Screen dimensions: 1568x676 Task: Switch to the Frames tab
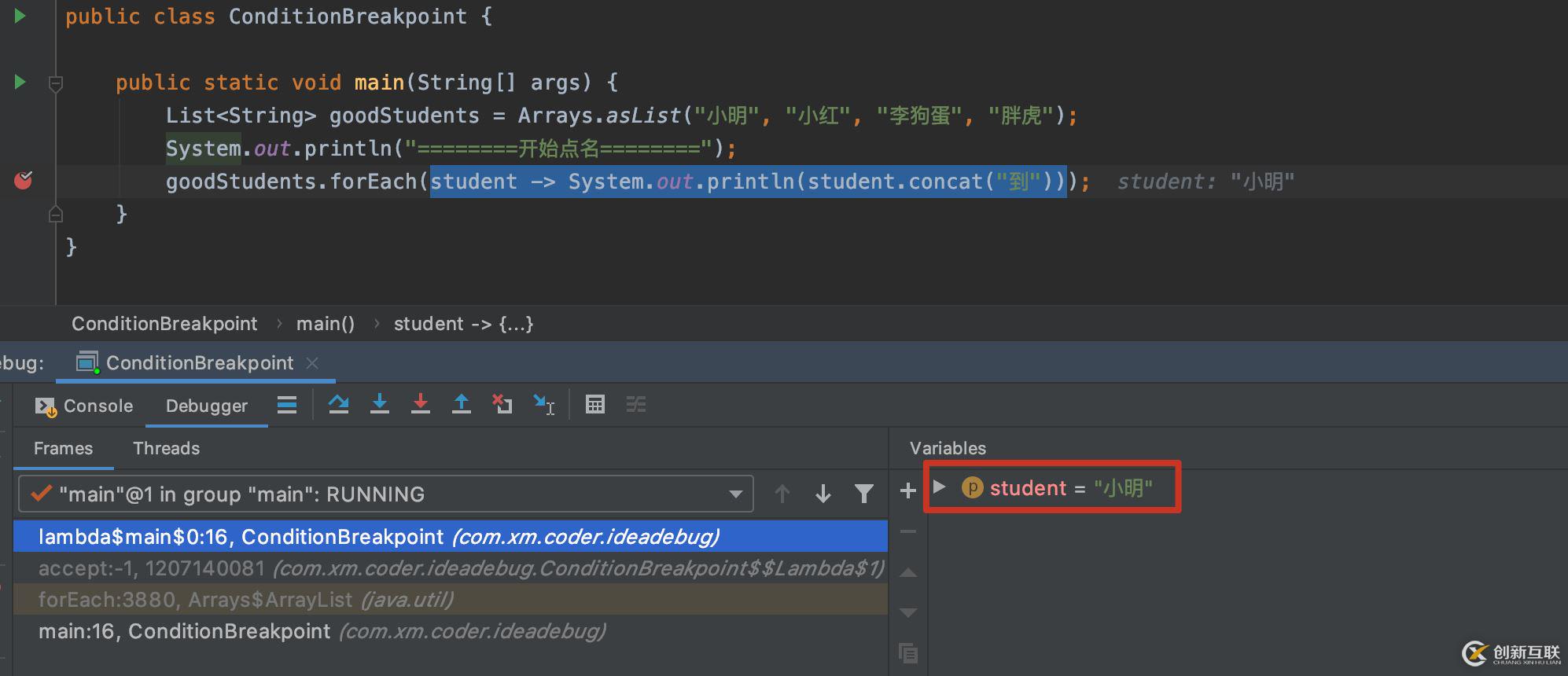tap(63, 448)
